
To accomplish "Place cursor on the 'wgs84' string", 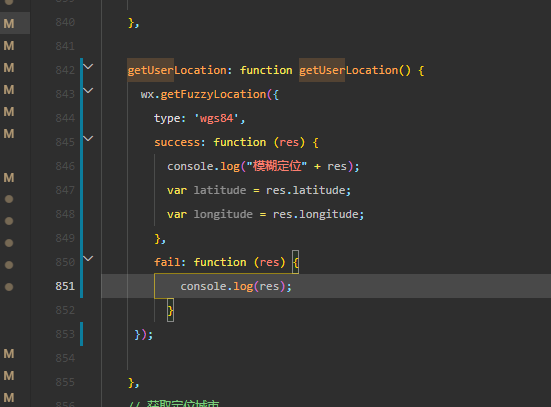I will 216,118.
